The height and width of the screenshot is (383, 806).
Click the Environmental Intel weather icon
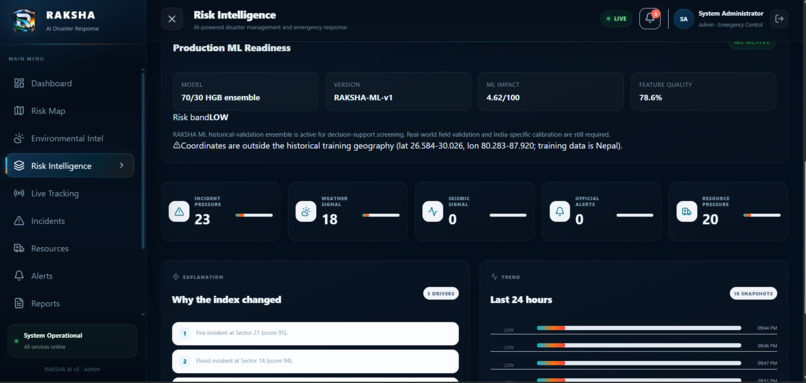pos(19,138)
